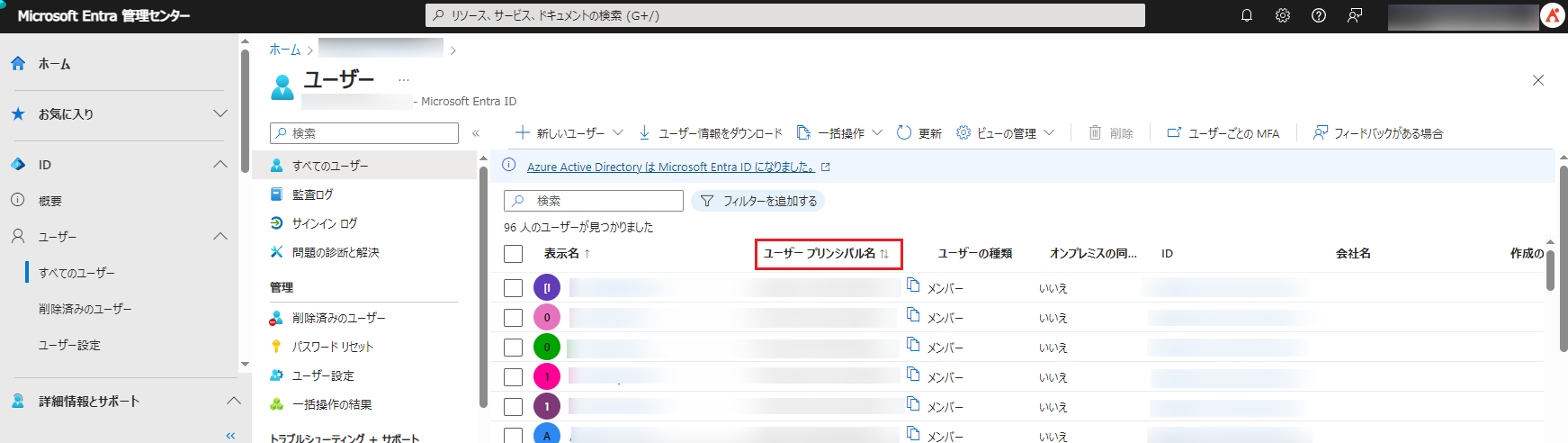Copy principal name in the fifth row
The image size is (1568, 443).
[x=913, y=404]
